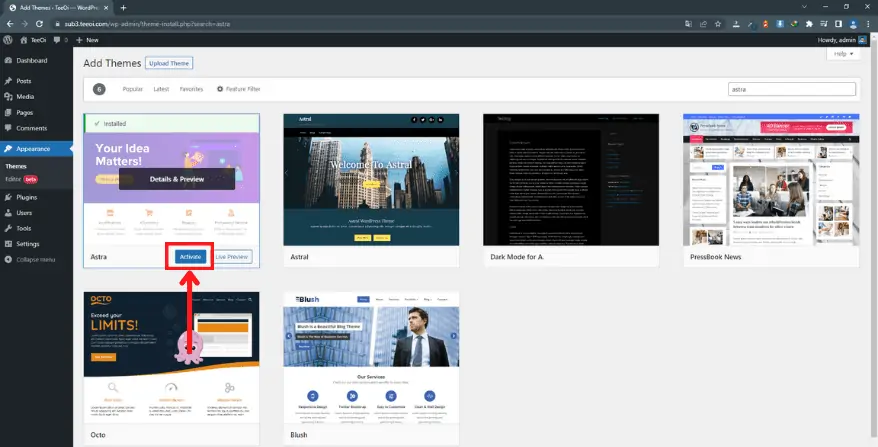Reload the page with browser refresh icon

39,24
